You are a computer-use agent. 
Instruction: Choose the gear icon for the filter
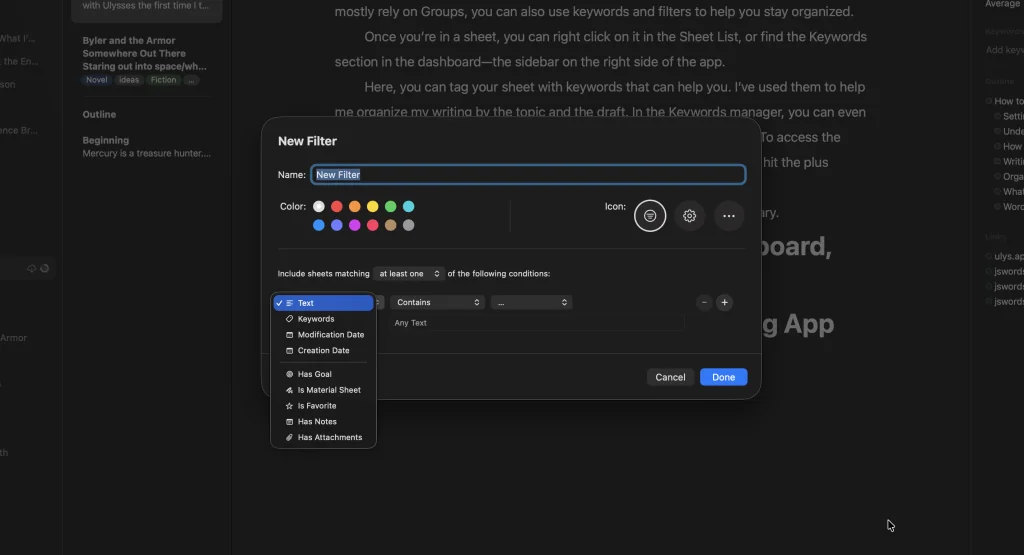coord(690,216)
